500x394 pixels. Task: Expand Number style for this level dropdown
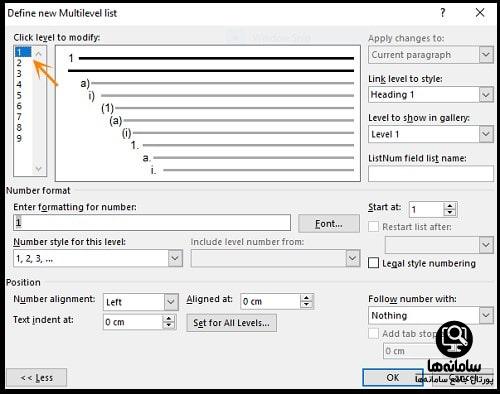pyautogui.click(x=175, y=258)
